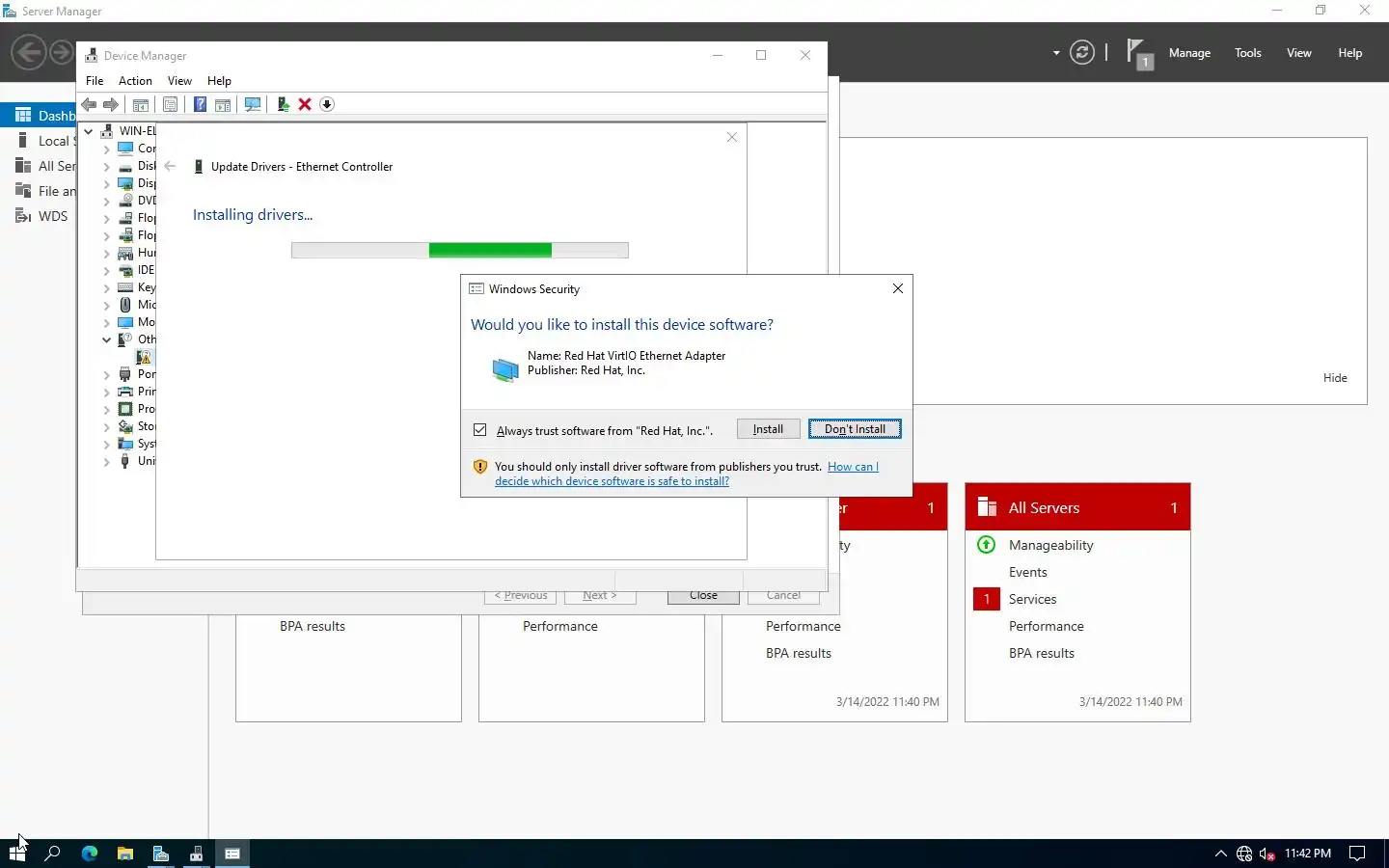Click Update device driver toolbar icon
The height and width of the screenshot is (868, 1389).
pos(283,104)
